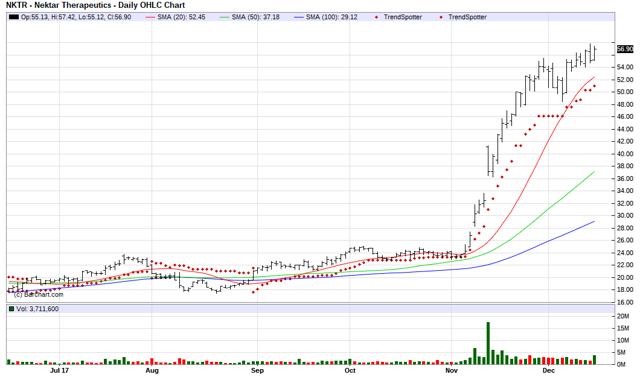Click the 'Dec' date axis label
Viewport: 640px width, 389px height.
coord(549,371)
